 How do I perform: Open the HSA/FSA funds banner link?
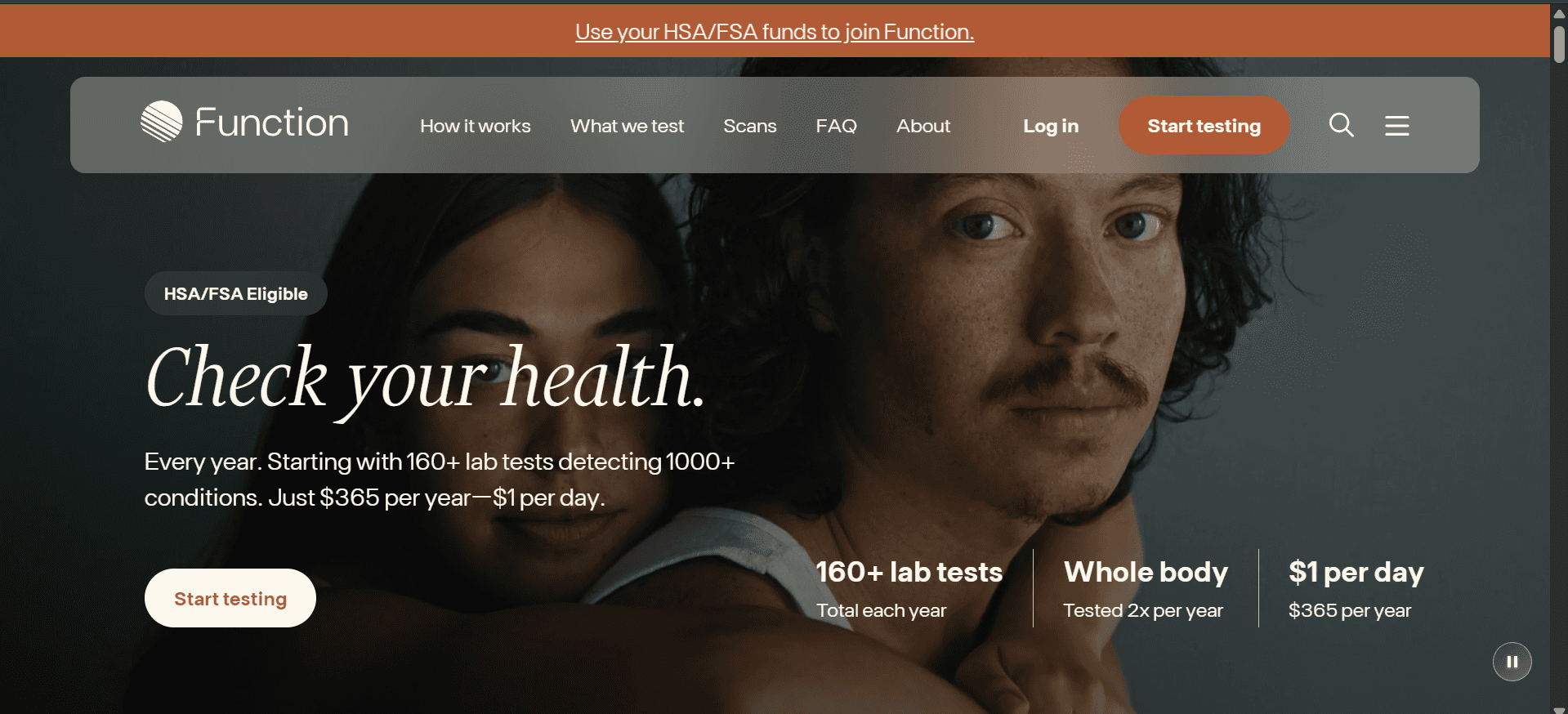[775, 32]
